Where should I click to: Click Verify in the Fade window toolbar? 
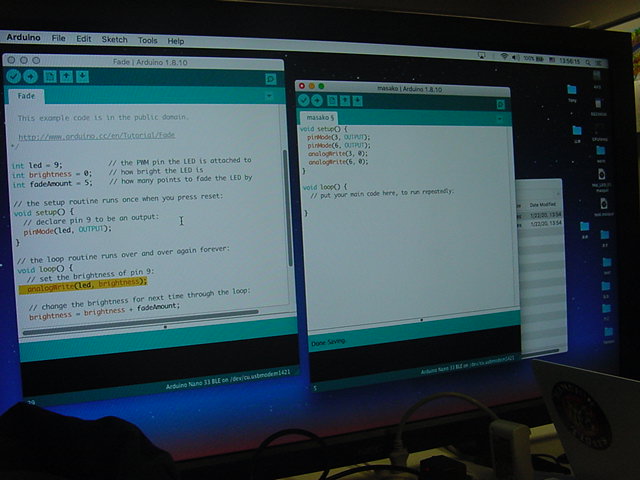(13, 76)
